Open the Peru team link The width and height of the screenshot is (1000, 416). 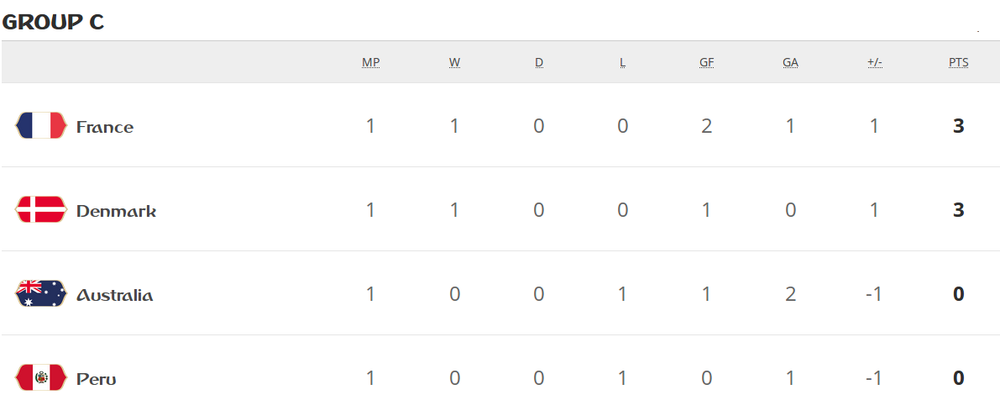click(x=96, y=380)
